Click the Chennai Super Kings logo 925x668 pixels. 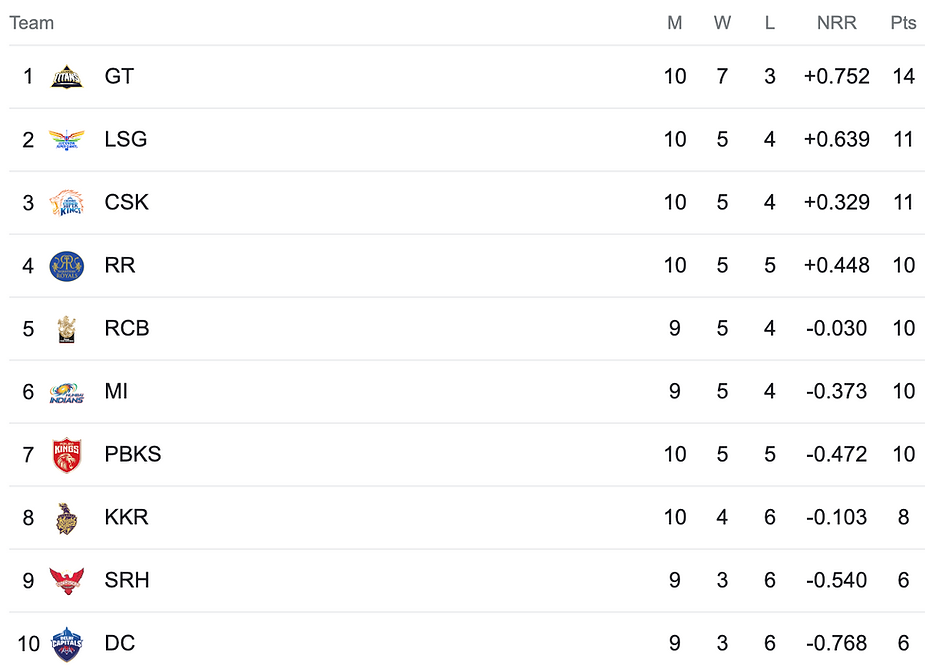[x=67, y=203]
